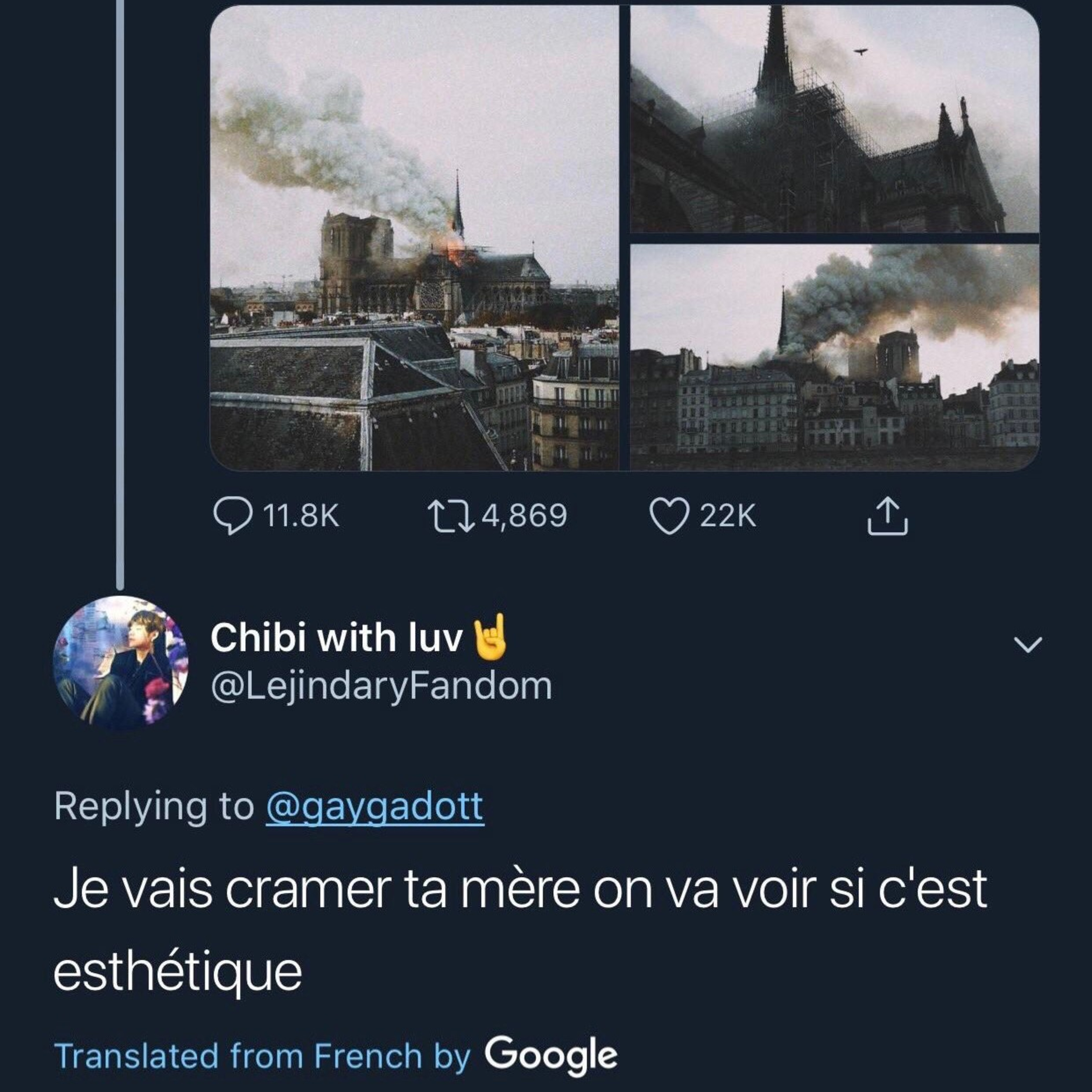Click the Replying to label
The height and width of the screenshot is (1092, 1092).
[x=154, y=807]
